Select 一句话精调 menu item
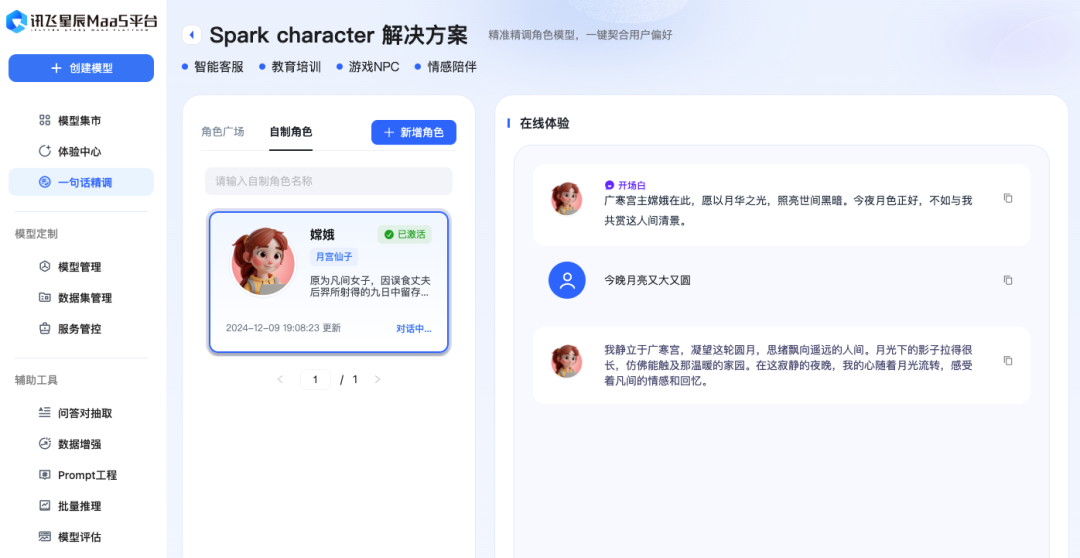The width and height of the screenshot is (1080, 558). click(81, 183)
